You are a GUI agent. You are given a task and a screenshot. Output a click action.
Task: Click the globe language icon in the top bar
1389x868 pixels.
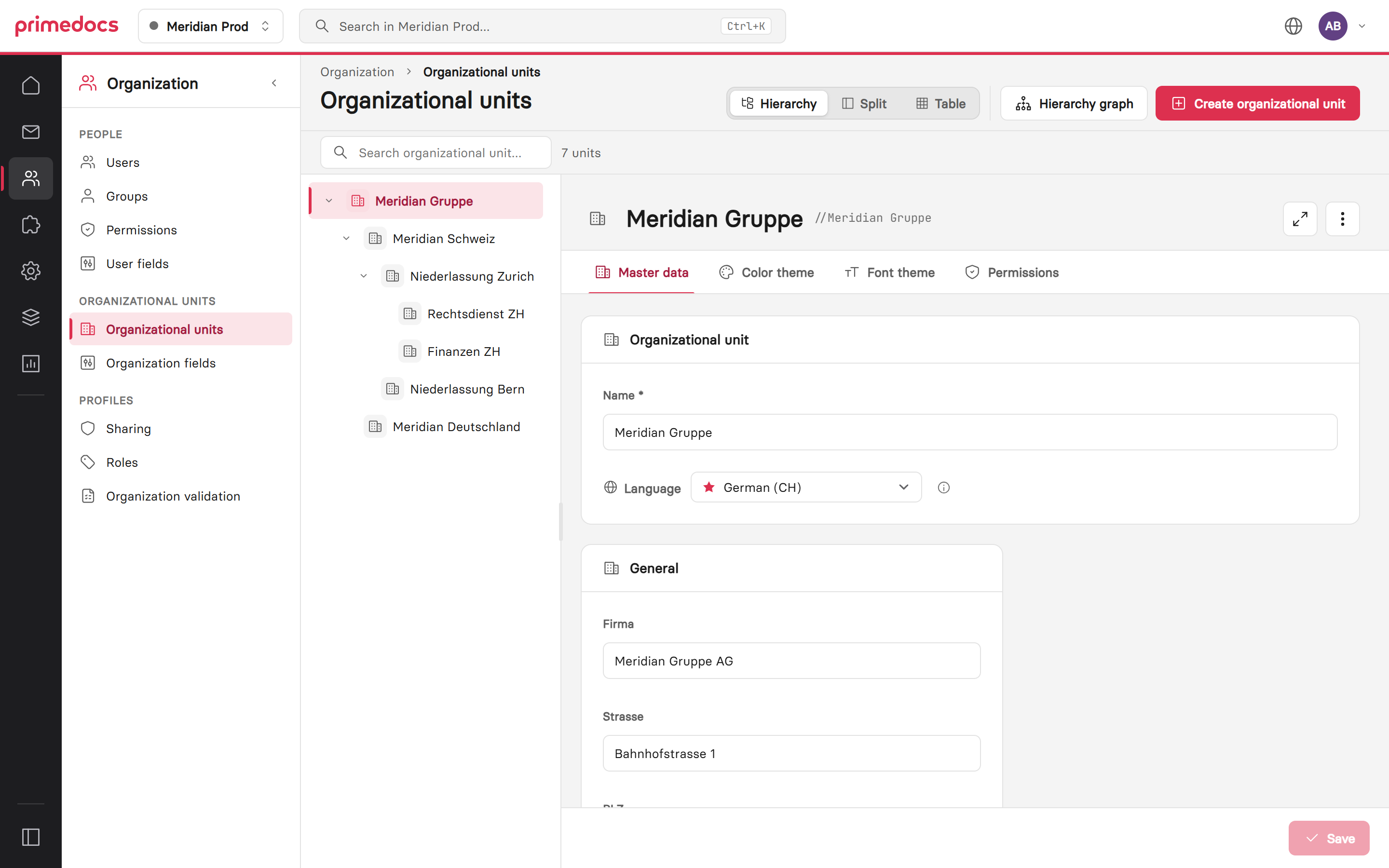[x=1293, y=26]
